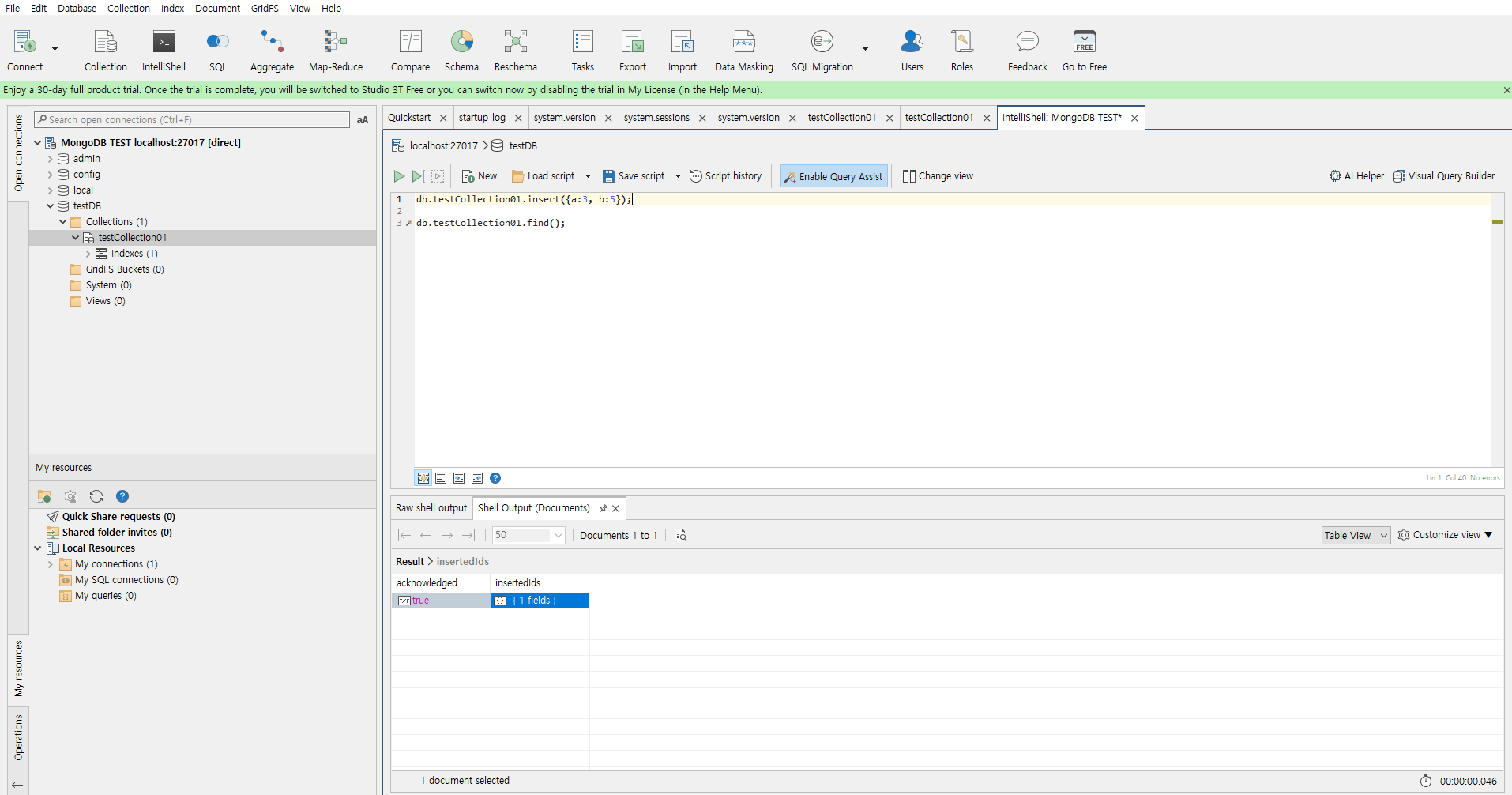The height and width of the screenshot is (795, 1512).
Task: Open the Feedback dialog
Action: 1028,50
